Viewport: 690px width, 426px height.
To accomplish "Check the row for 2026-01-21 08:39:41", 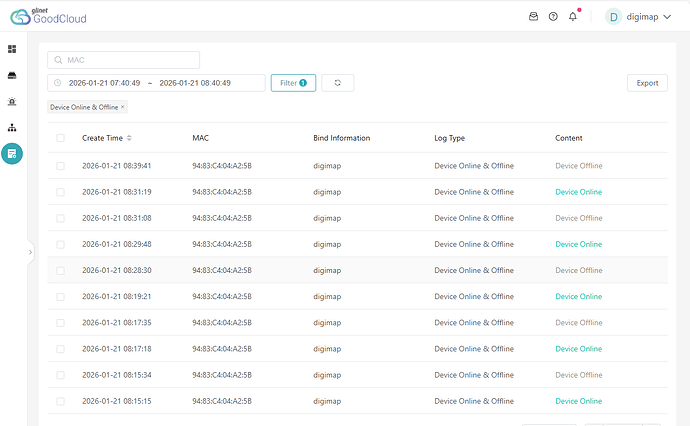I will tap(61, 166).
